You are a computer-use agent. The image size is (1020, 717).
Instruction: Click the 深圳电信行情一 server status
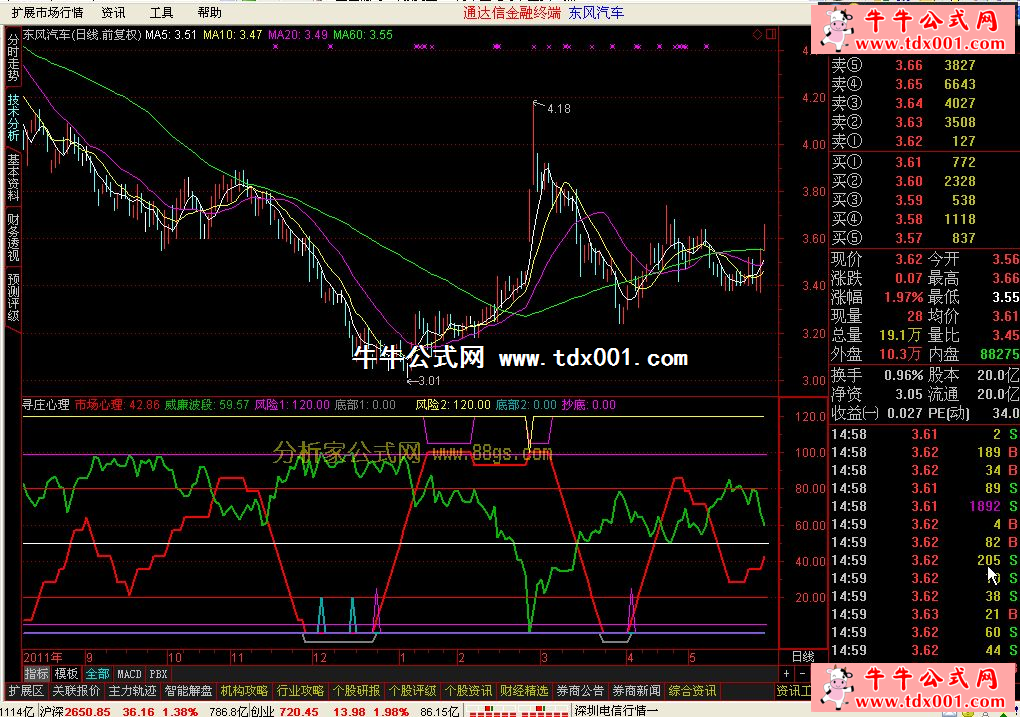tap(615, 711)
